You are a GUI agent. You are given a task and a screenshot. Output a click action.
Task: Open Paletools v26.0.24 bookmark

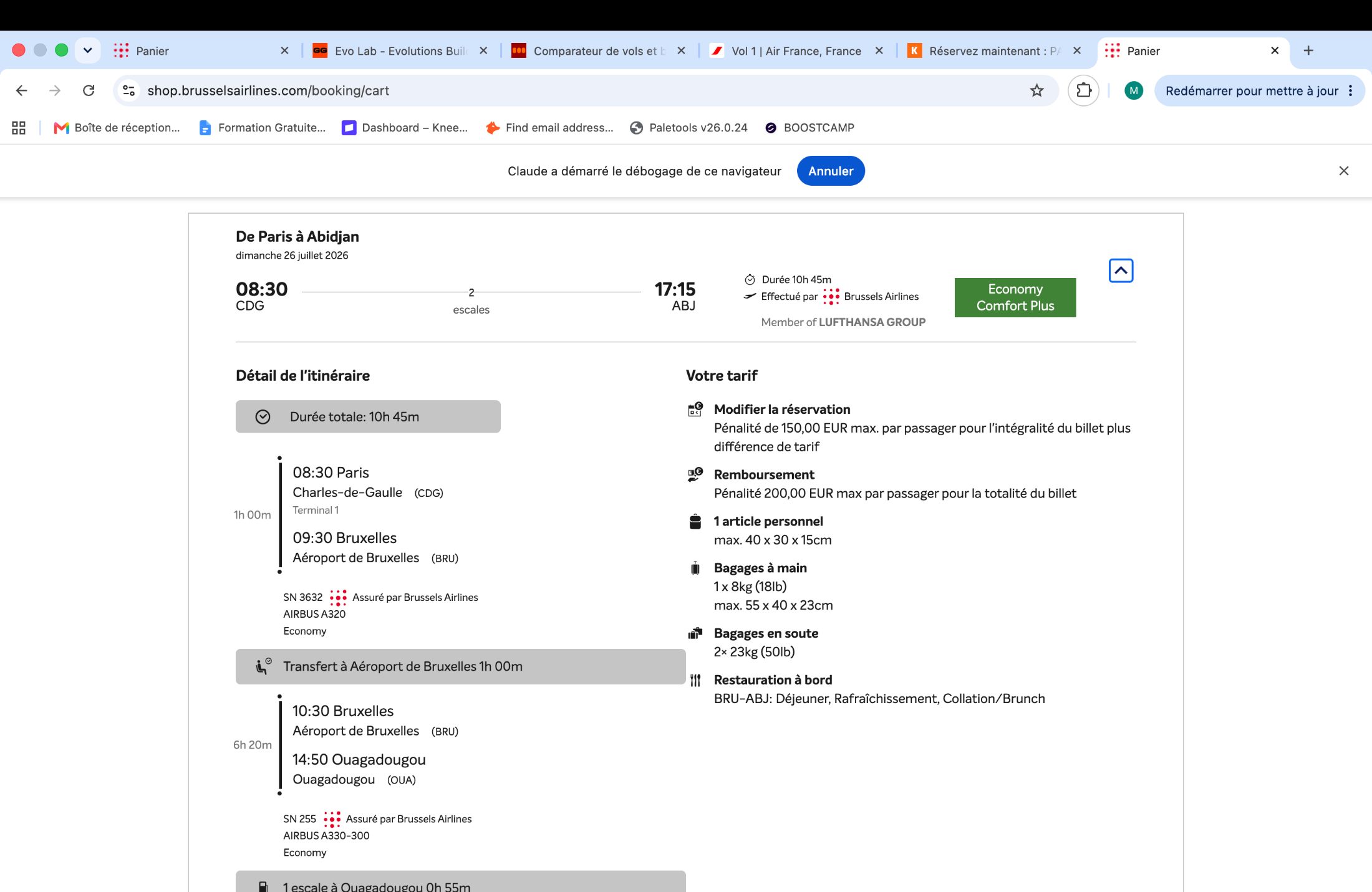tap(688, 128)
